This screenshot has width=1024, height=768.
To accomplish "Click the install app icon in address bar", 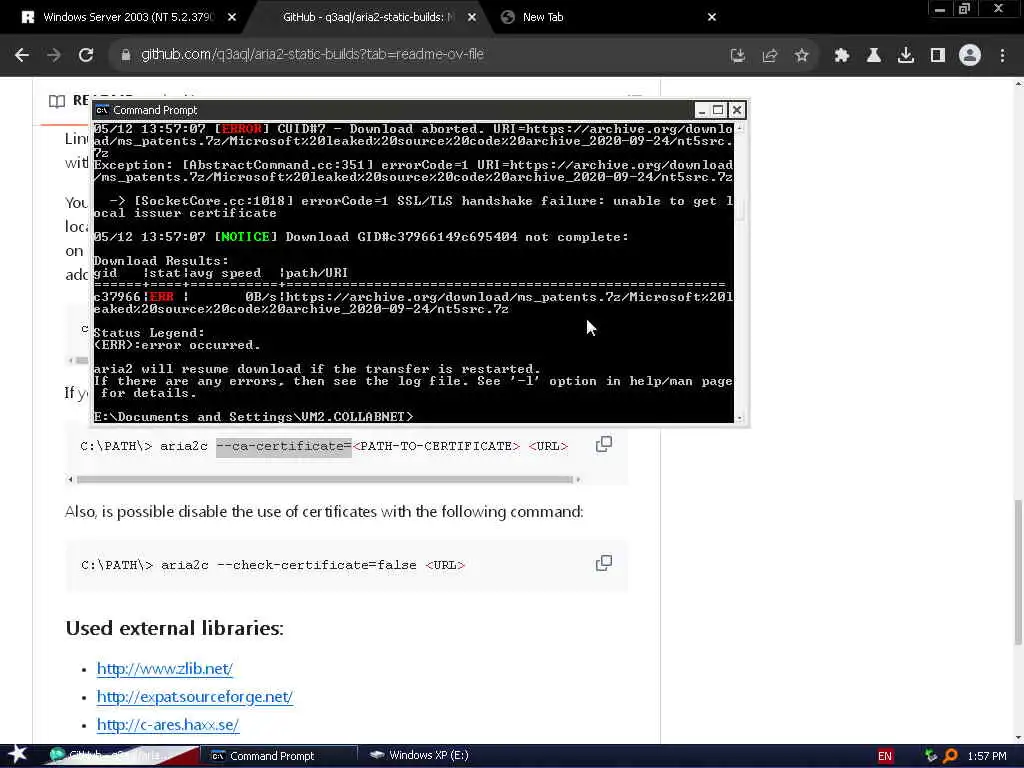I will pyautogui.click(x=738, y=56).
